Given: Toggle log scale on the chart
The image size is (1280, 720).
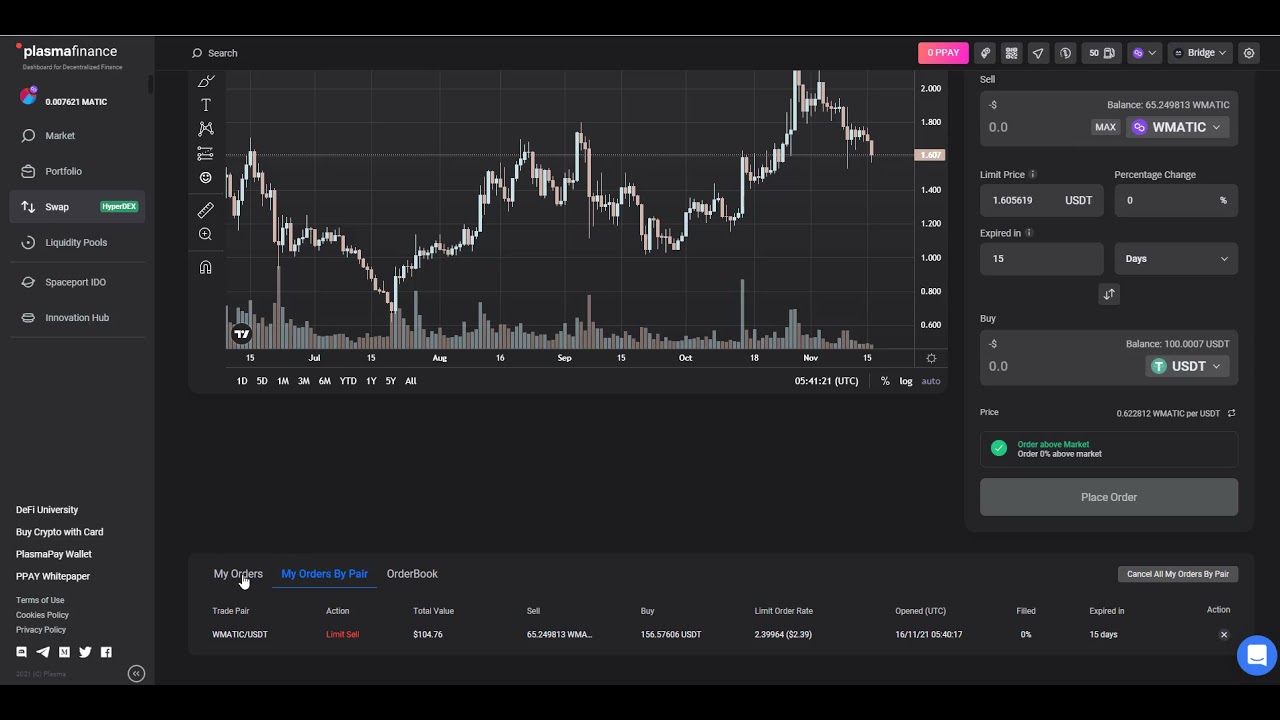Looking at the screenshot, I should coord(906,381).
